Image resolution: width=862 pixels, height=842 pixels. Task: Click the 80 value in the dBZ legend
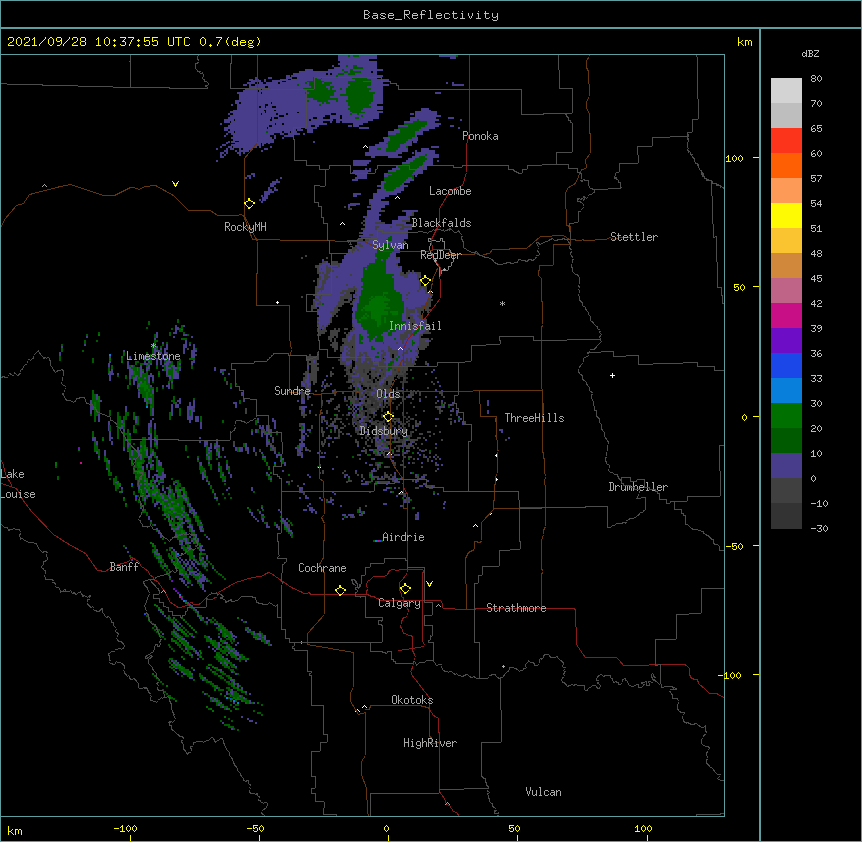pyautogui.click(x=816, y=79)
